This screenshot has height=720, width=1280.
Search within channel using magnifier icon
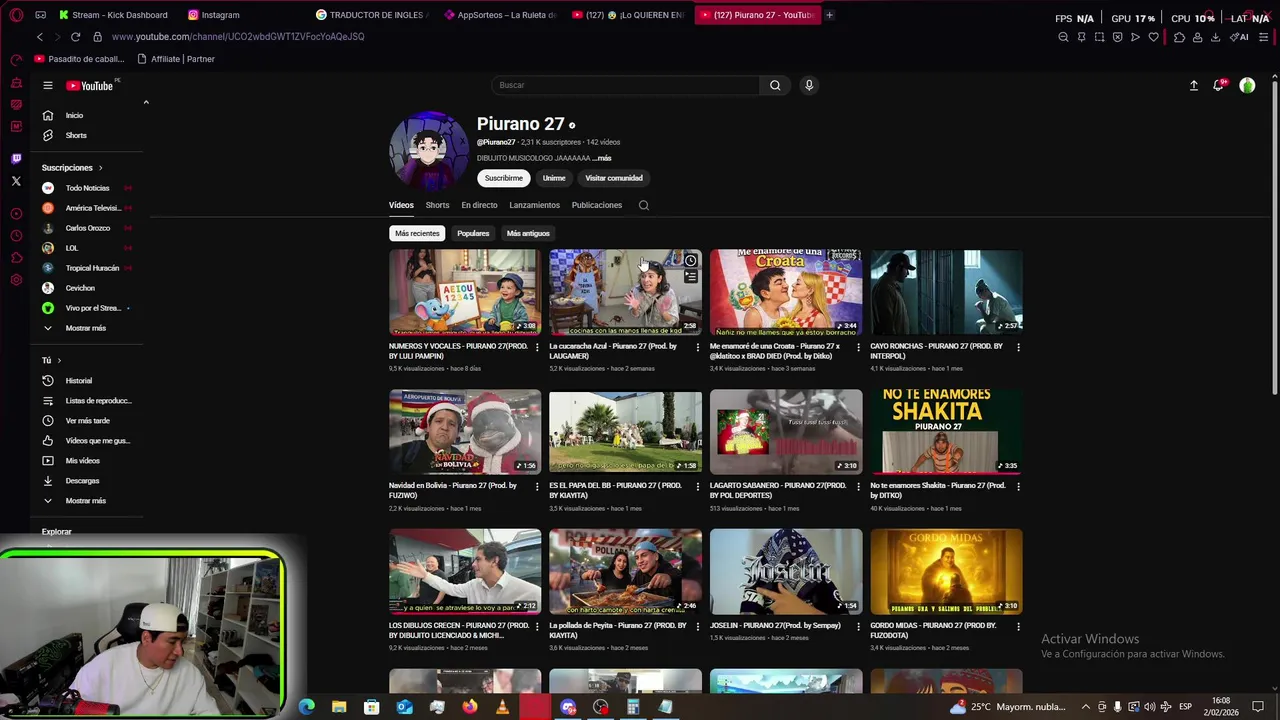(x=644, y=205)
